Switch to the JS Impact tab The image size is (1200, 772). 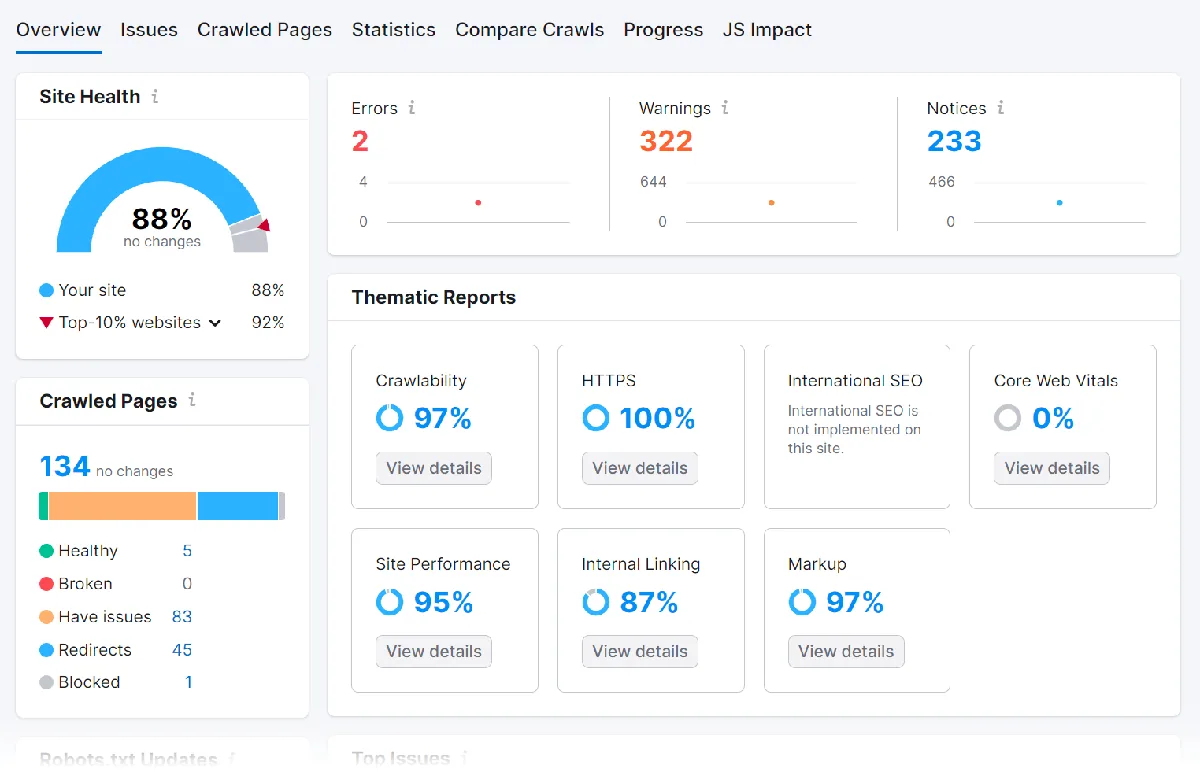[x=767, y=30]
